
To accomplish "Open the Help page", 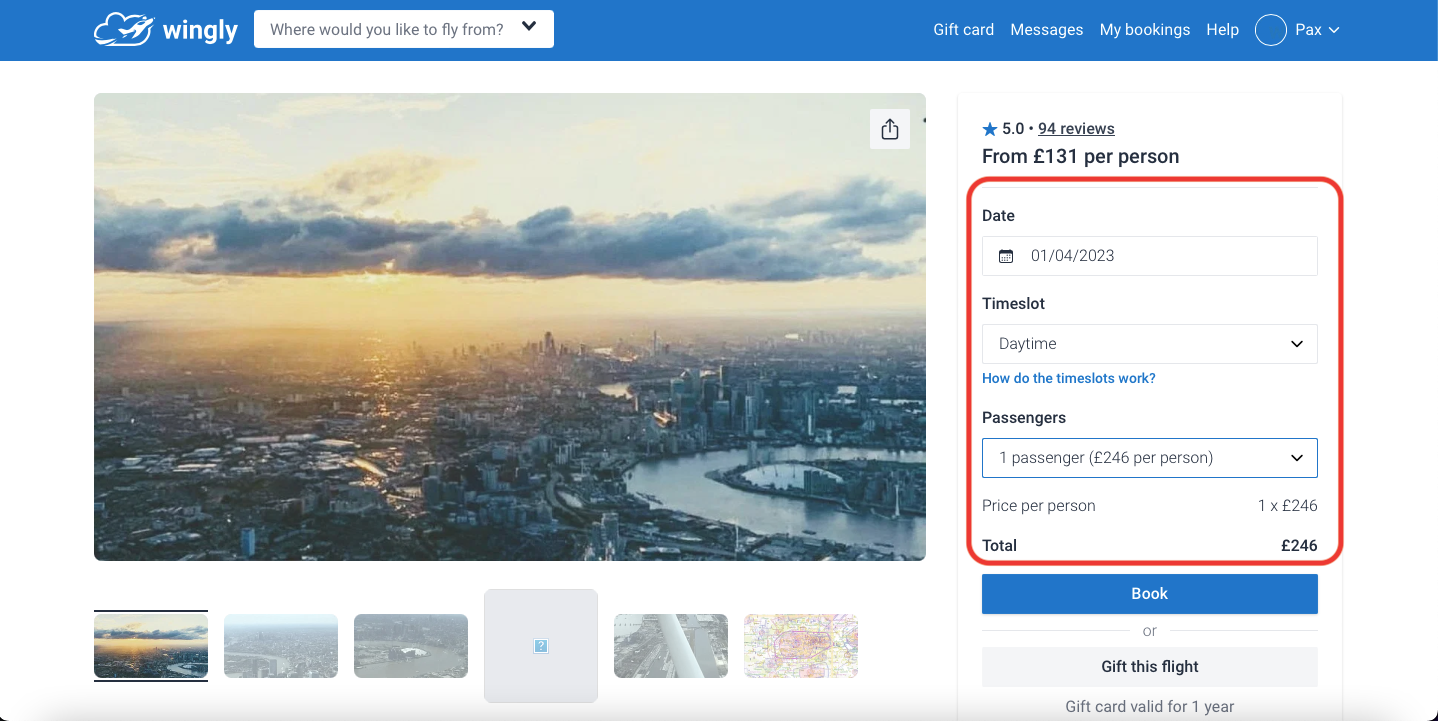I will pyautogui.click(x=1222, y=30).
